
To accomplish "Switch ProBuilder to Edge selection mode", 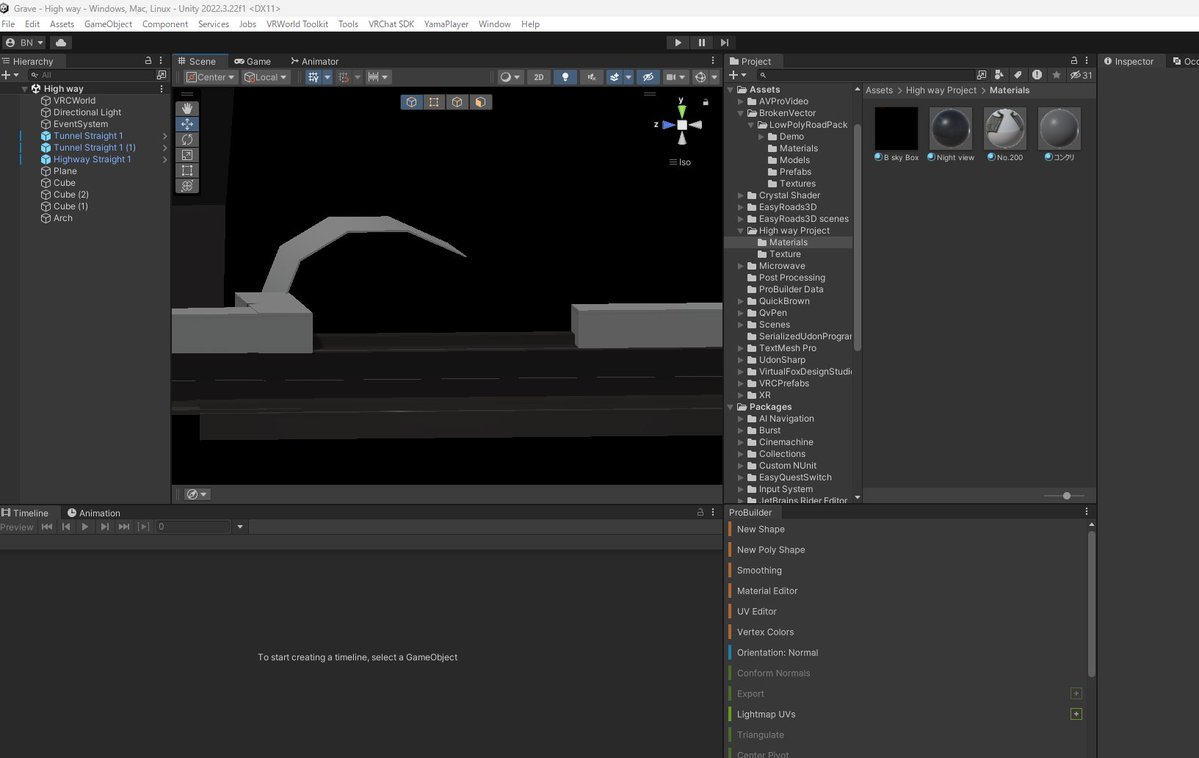I will (457, 102).
